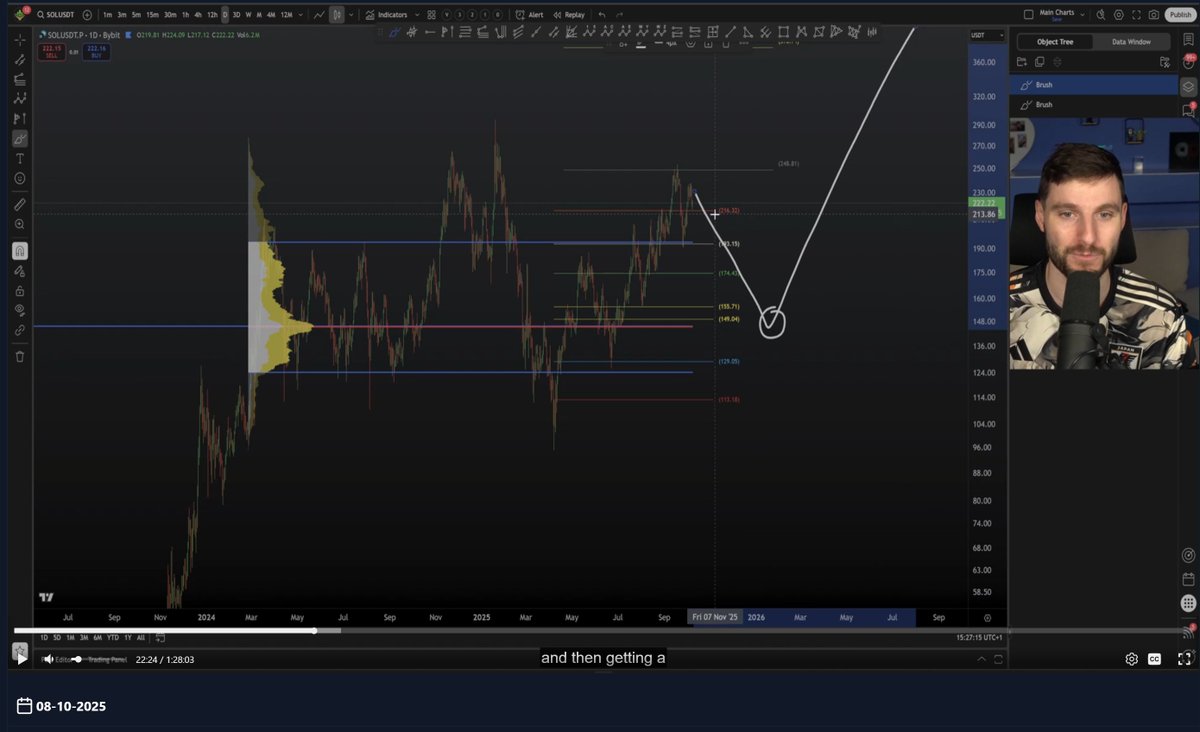Select the D daily timeframe

pyautogui.click(x=225, y=15)
